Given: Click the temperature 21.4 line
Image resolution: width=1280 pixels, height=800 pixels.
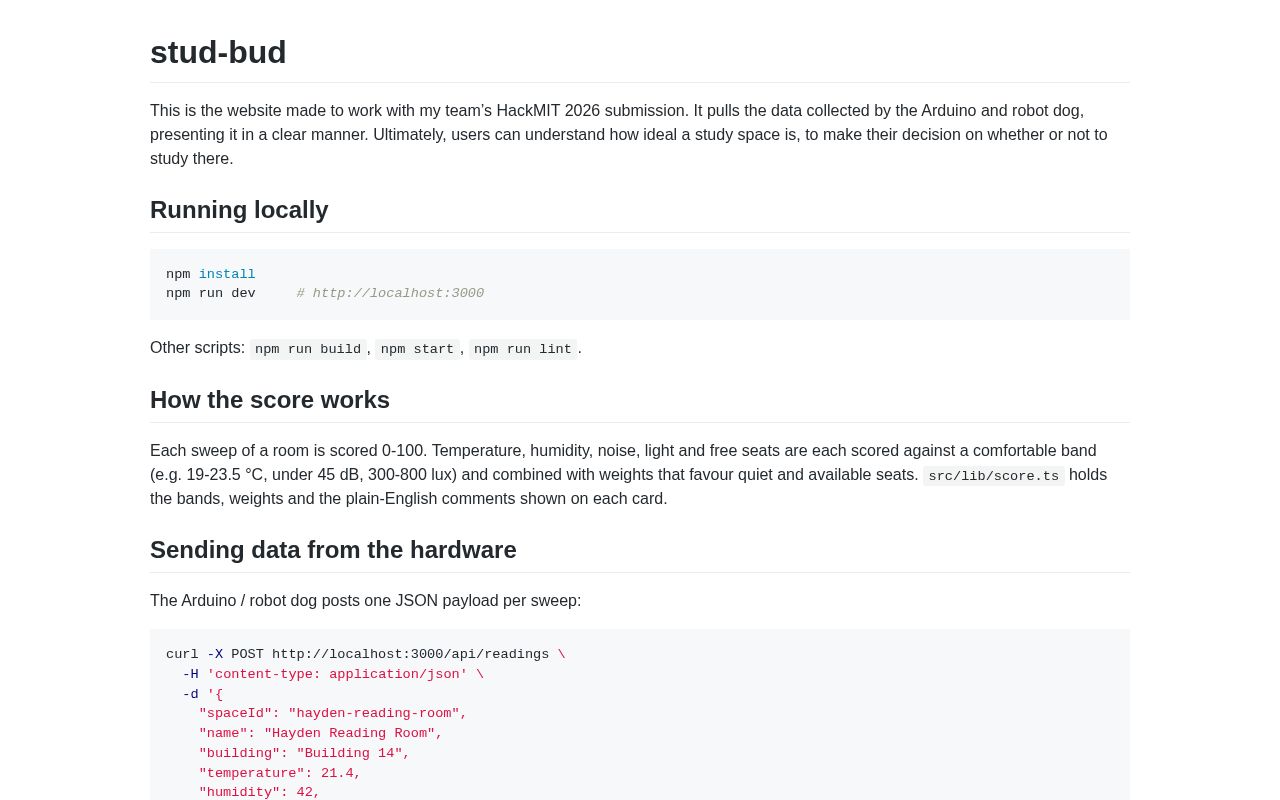Looking at the screenshot, I should click(280, 774).
